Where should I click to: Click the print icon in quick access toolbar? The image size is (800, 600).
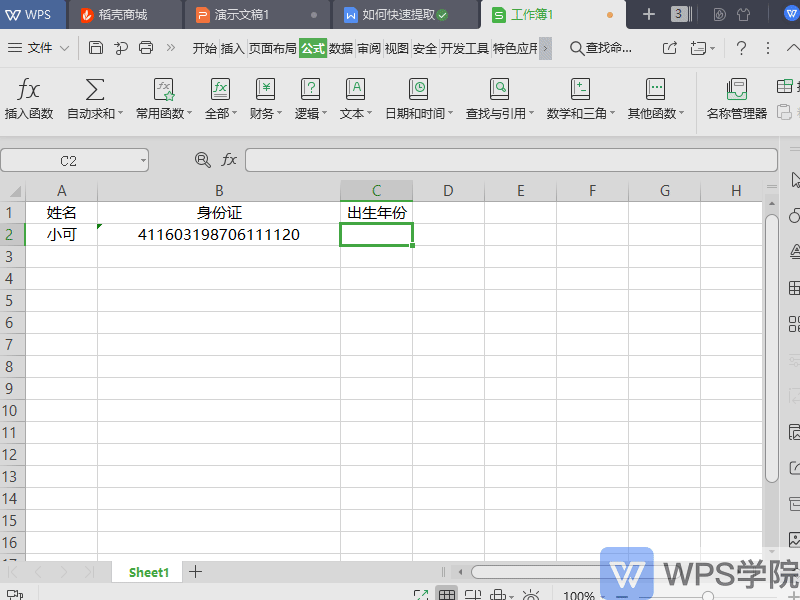[146, 48]
